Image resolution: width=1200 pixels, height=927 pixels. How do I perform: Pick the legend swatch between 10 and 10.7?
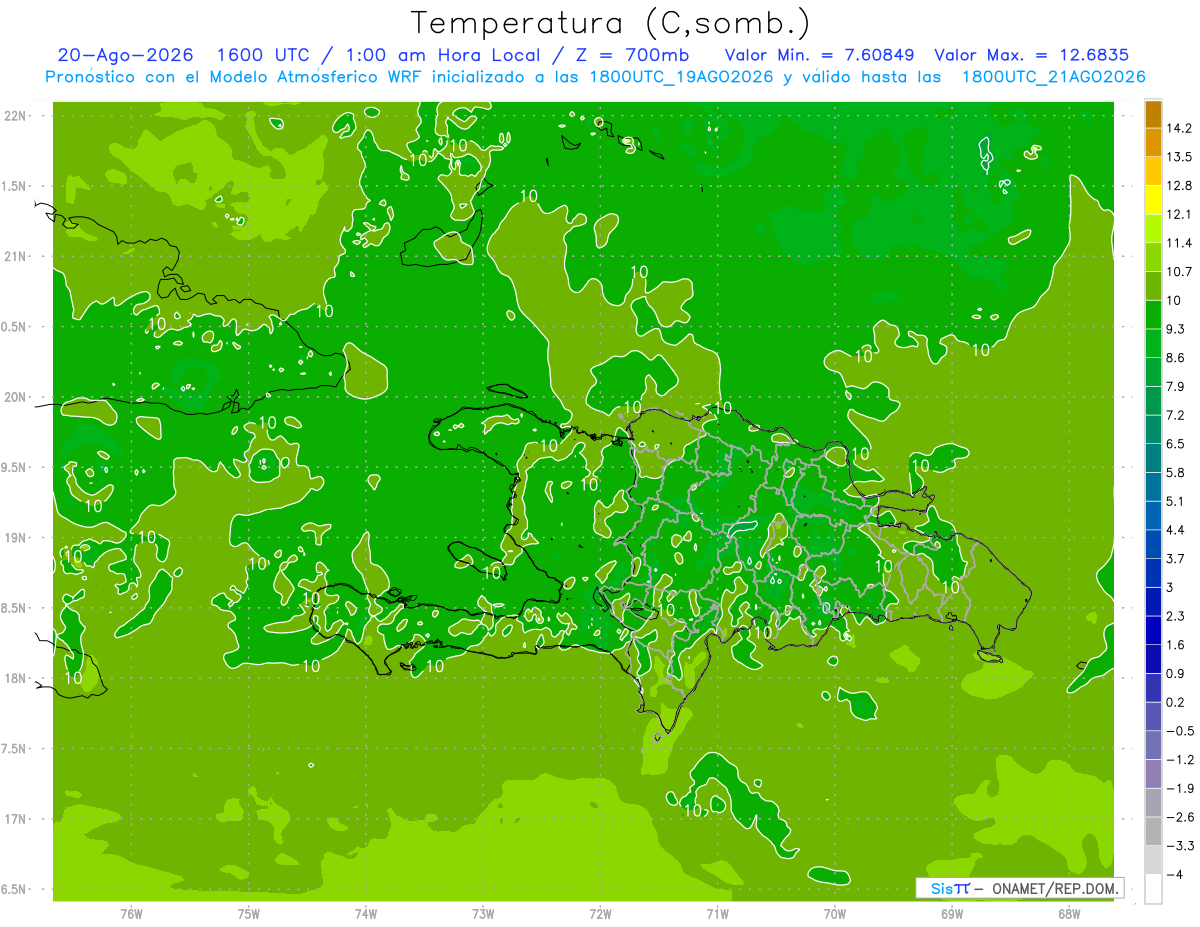tap(1153, 286)
